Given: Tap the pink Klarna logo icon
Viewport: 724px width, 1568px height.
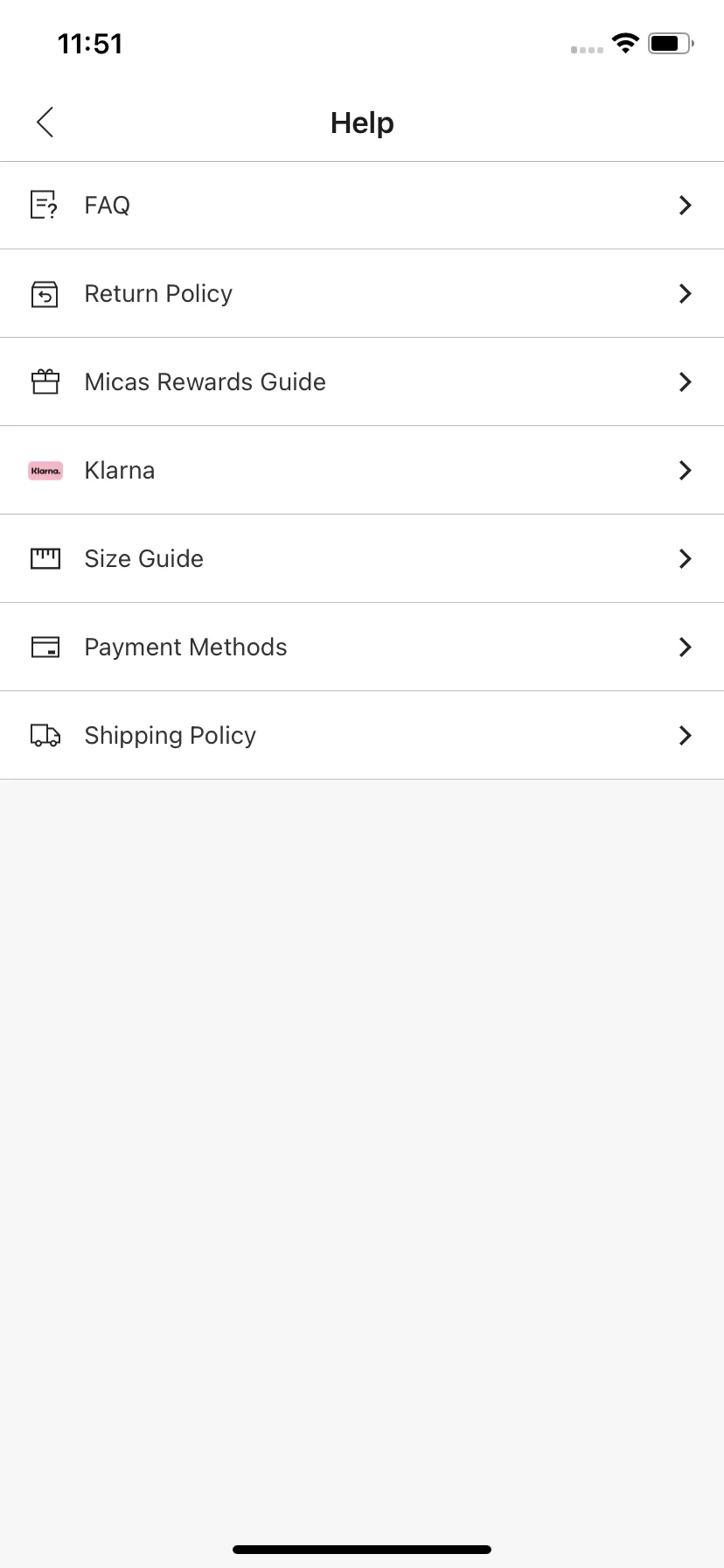Looking at the screenshot, I should coord(45,471).
